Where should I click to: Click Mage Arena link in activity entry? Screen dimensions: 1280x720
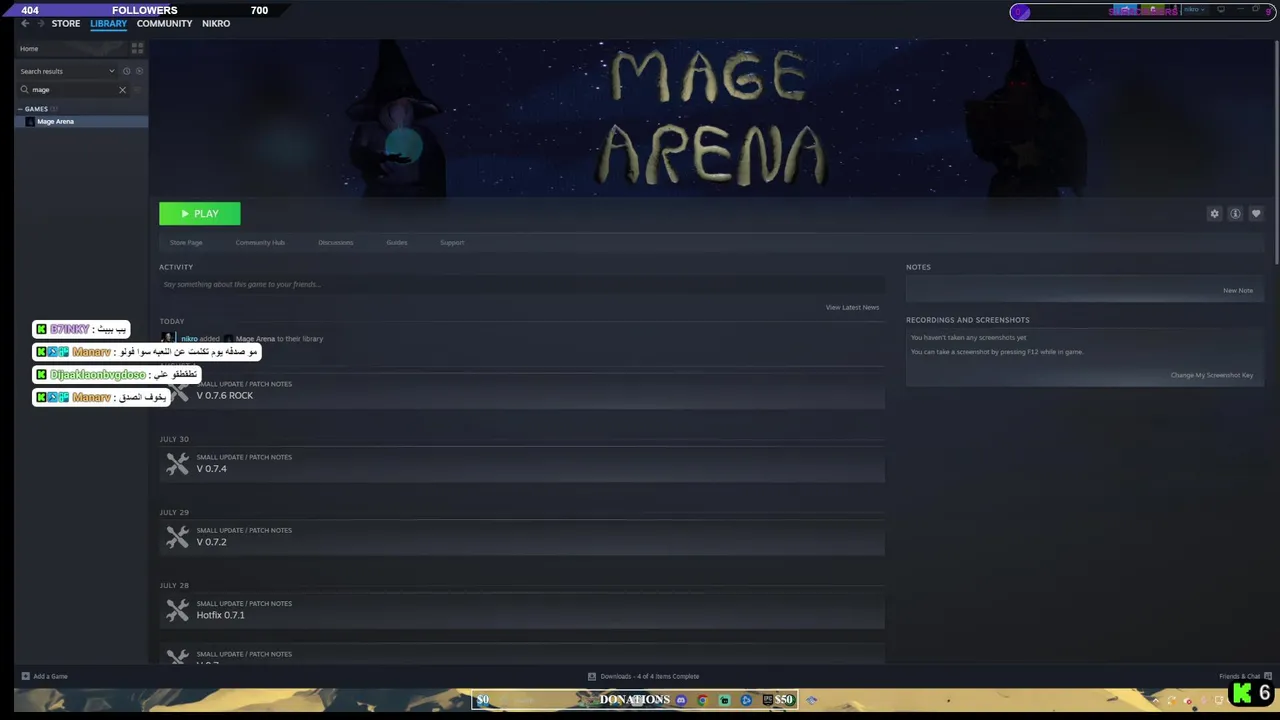[x=255, y=339]
